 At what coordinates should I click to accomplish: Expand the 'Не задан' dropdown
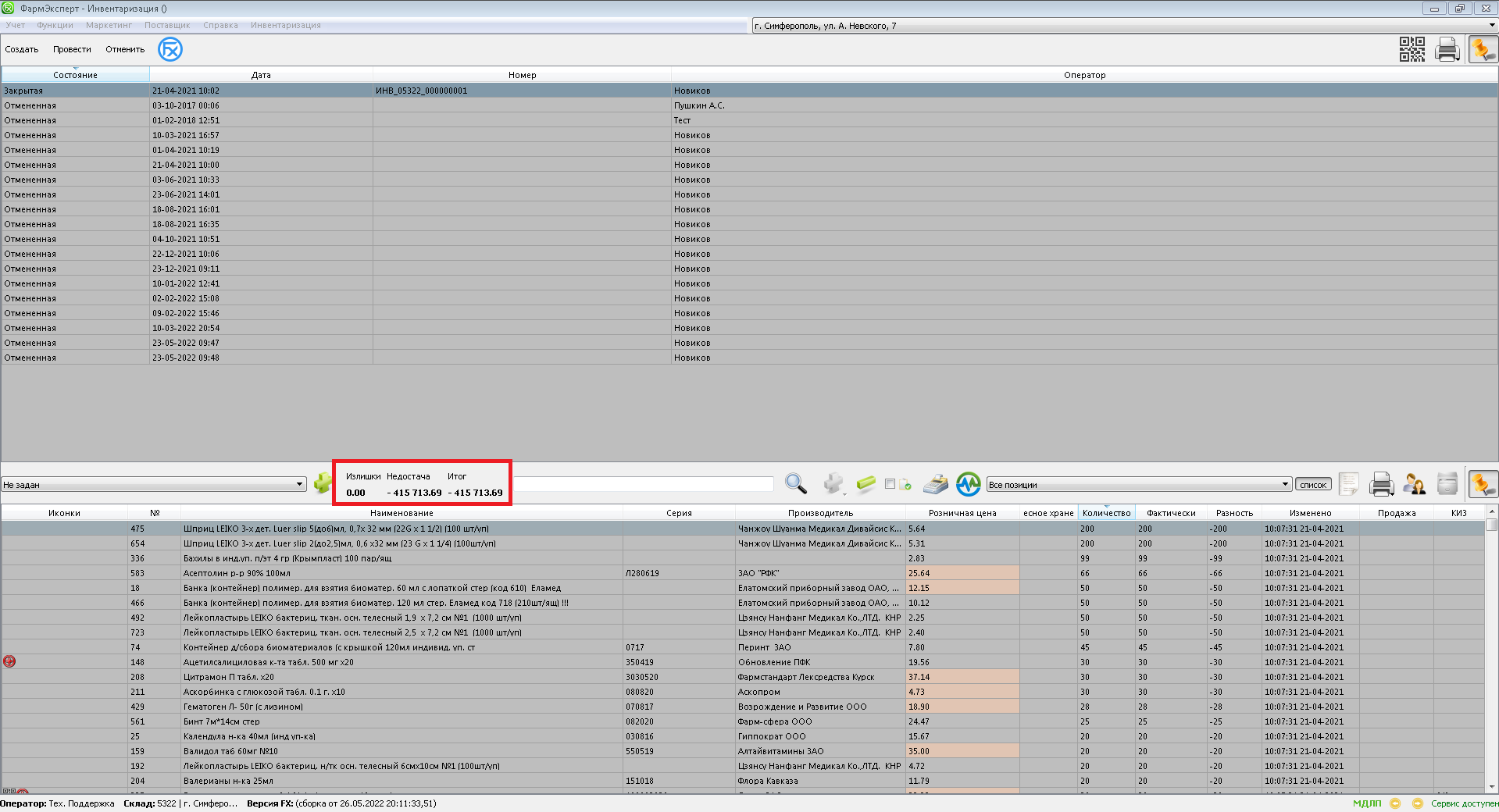point(299,485)
